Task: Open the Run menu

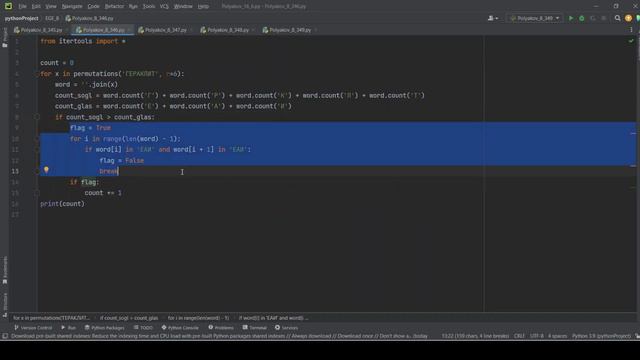Action: (133, 6)
